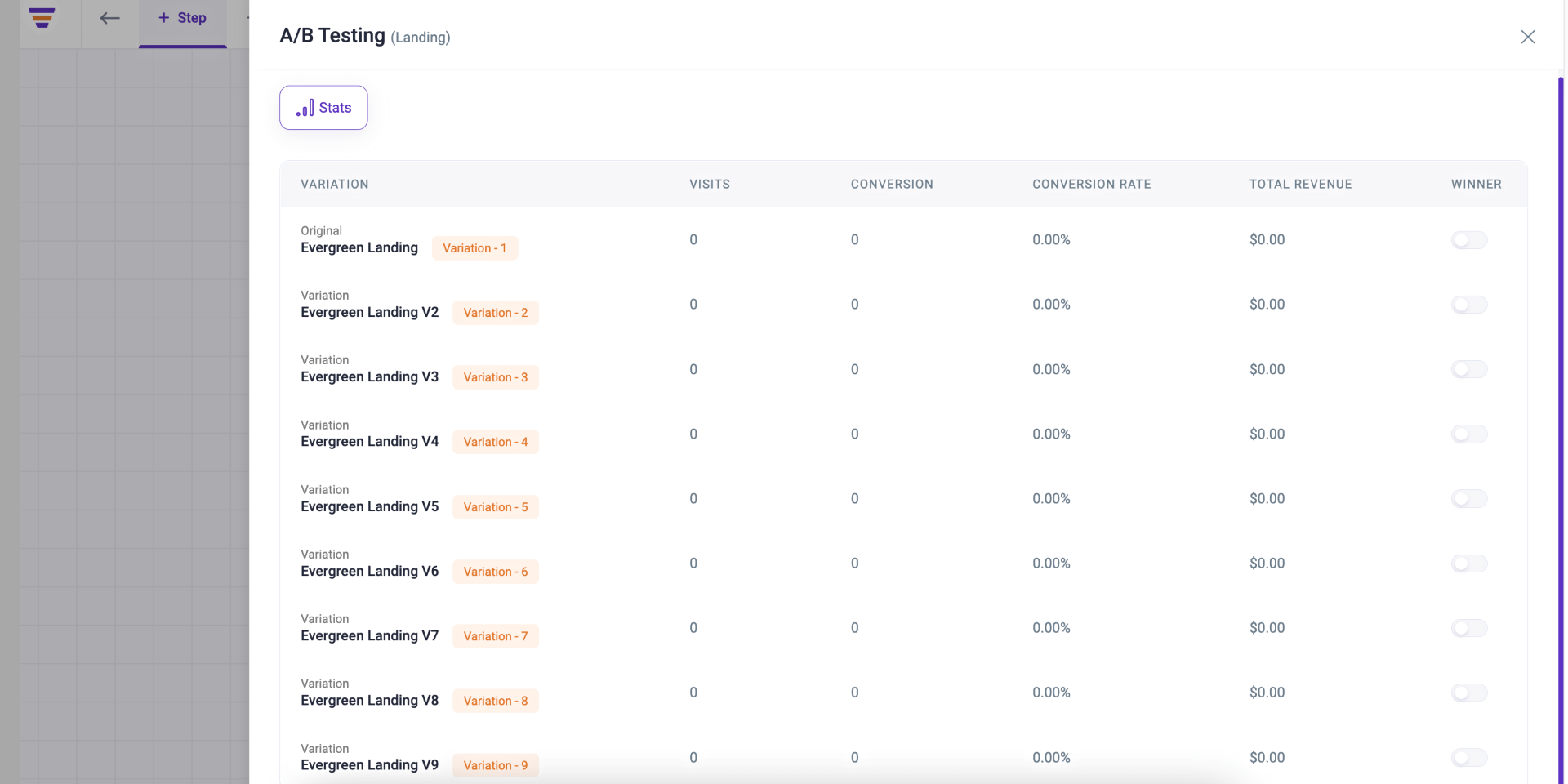Click the TOTAL REVENUE column header
Viewport: 1568px width, 784px height.
pos(1301,185)
